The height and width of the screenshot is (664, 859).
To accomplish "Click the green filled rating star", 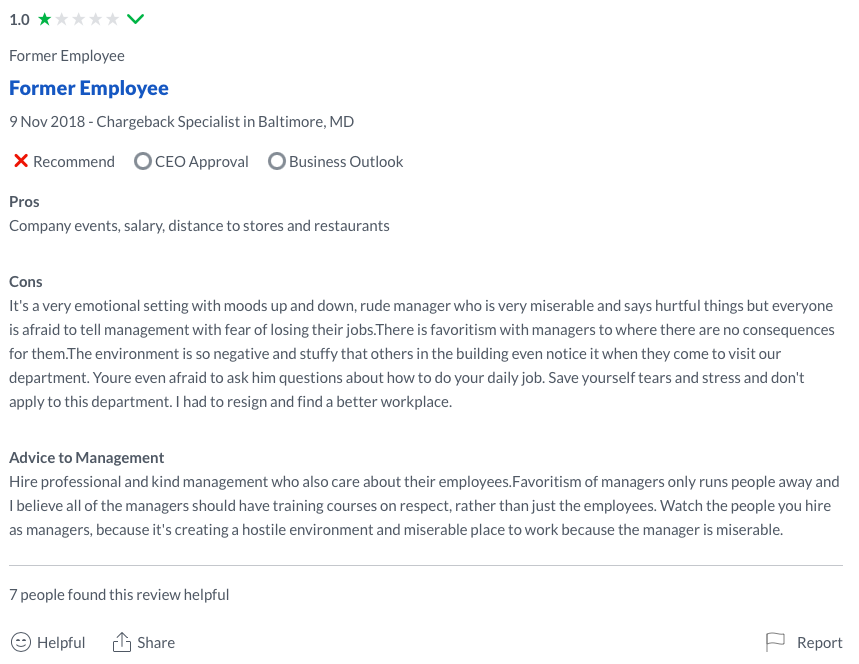I will [45, 19].
